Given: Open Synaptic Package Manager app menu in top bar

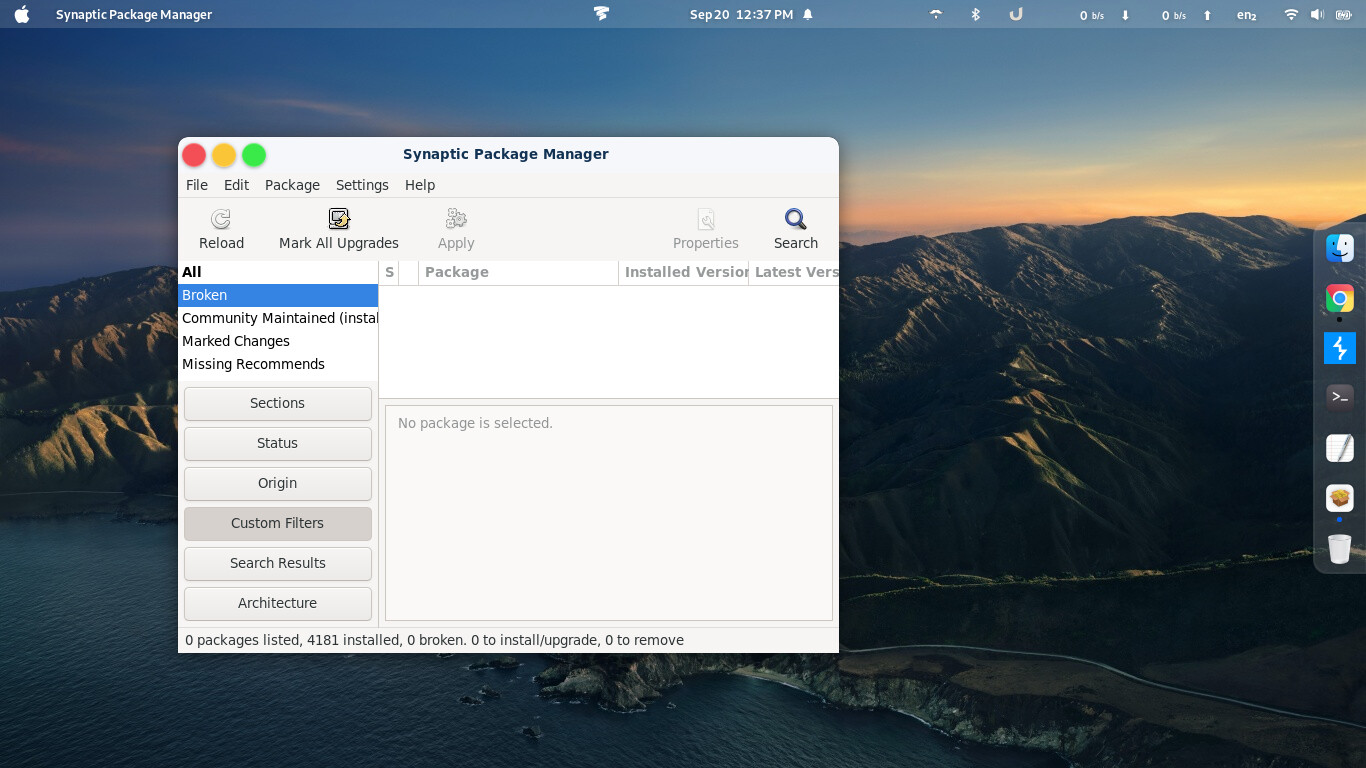Looking at the screenshot, I should pyautogui.click(x=134, y=15).
